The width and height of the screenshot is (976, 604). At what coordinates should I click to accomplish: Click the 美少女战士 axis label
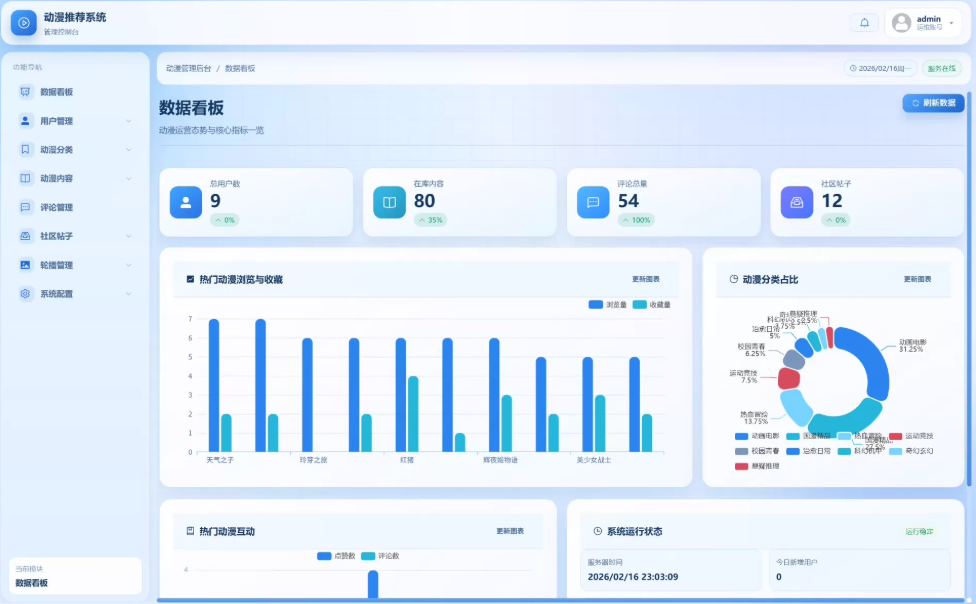tap(593, 460)
